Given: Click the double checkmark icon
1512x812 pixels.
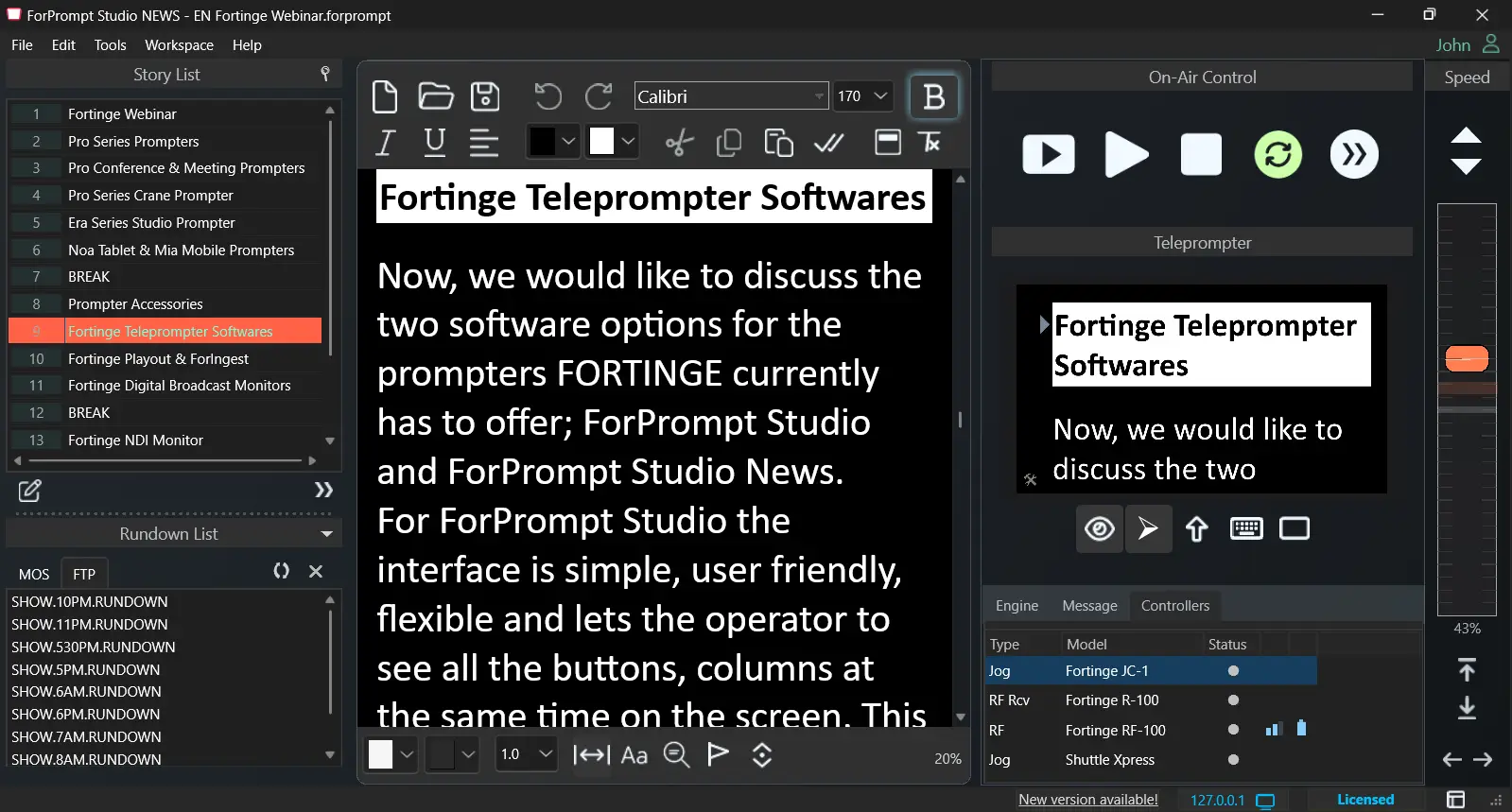Looking at the screenshot, I should [829, 143].
